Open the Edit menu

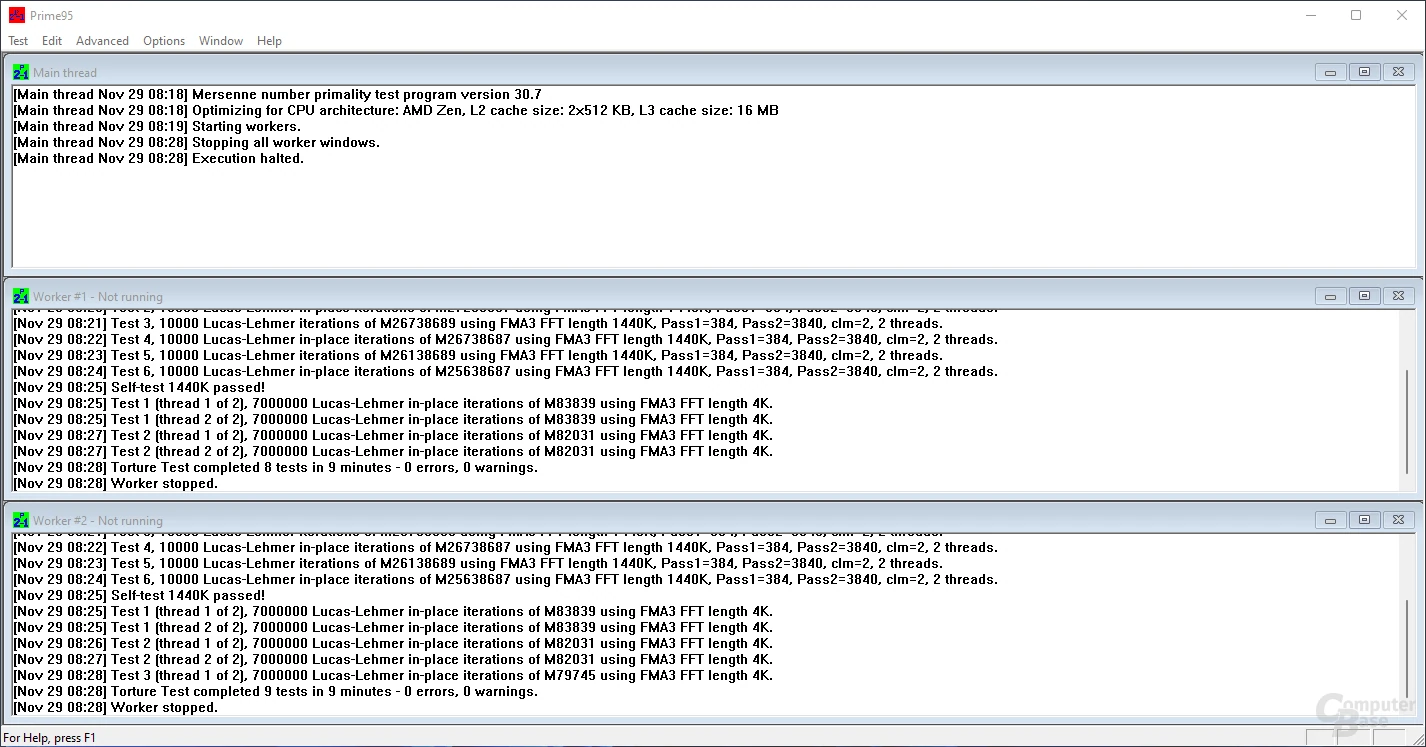coord(52,41)
